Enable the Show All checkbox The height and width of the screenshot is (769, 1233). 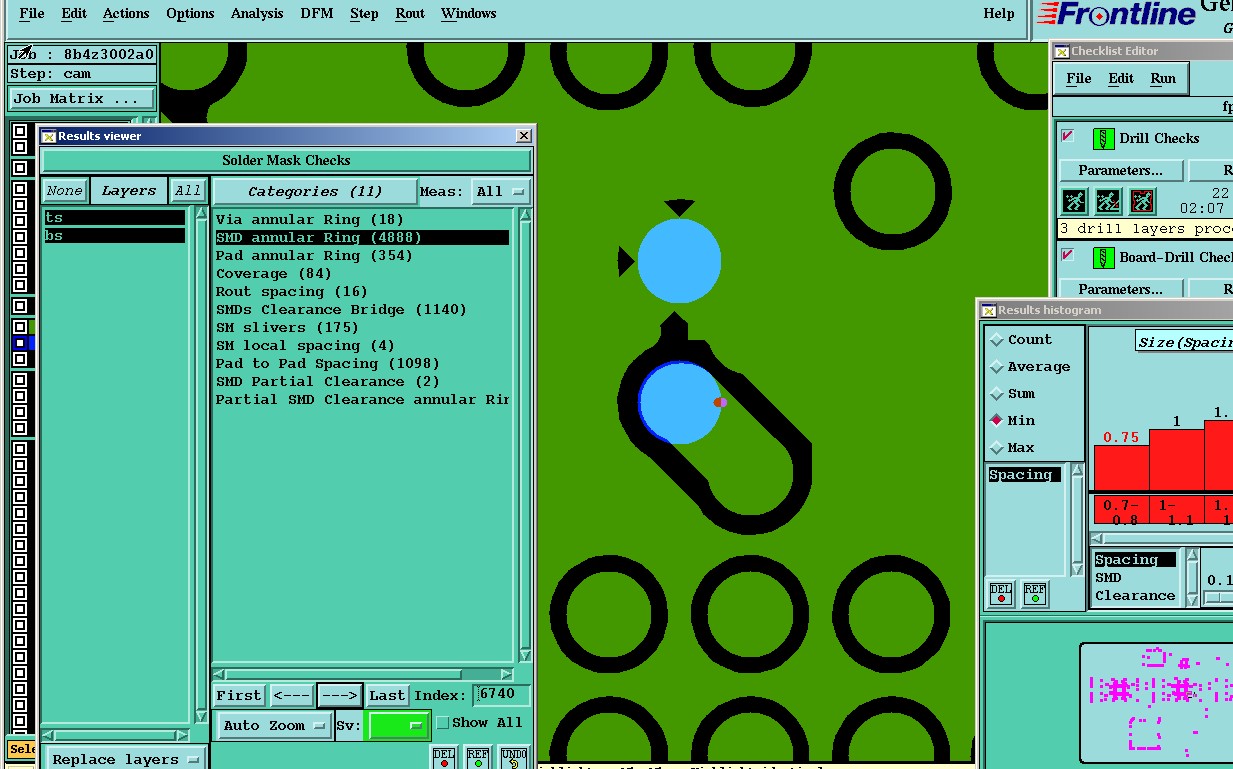coord(443,723)
